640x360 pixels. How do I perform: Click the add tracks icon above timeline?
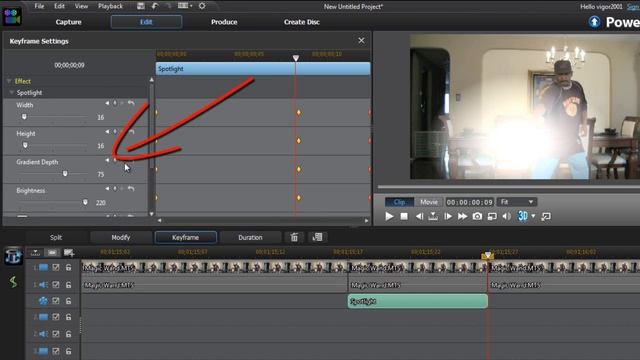(69, 253)
